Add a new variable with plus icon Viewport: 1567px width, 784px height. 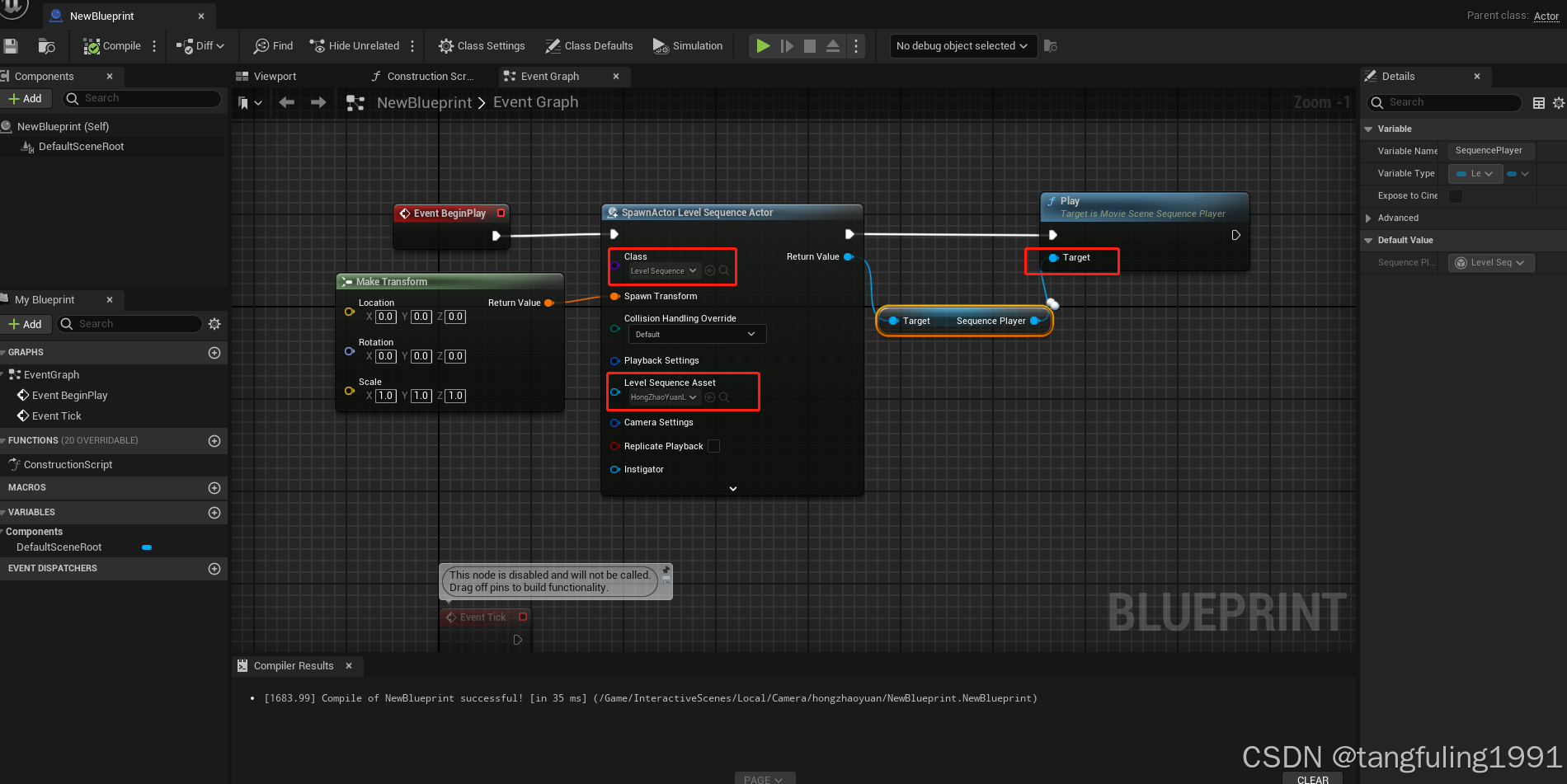coord(214,513)
